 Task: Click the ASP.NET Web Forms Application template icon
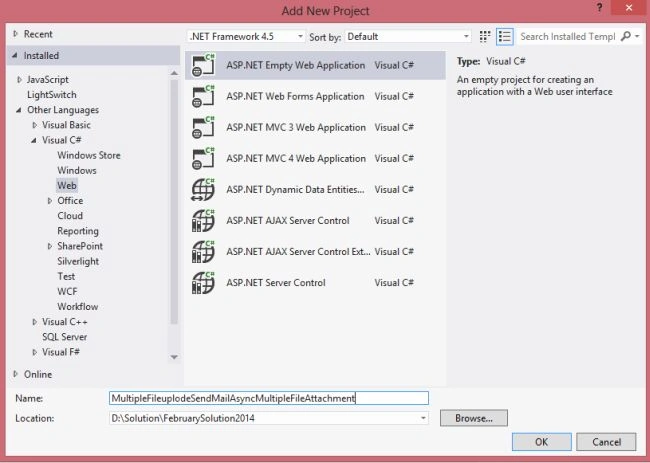203,96
